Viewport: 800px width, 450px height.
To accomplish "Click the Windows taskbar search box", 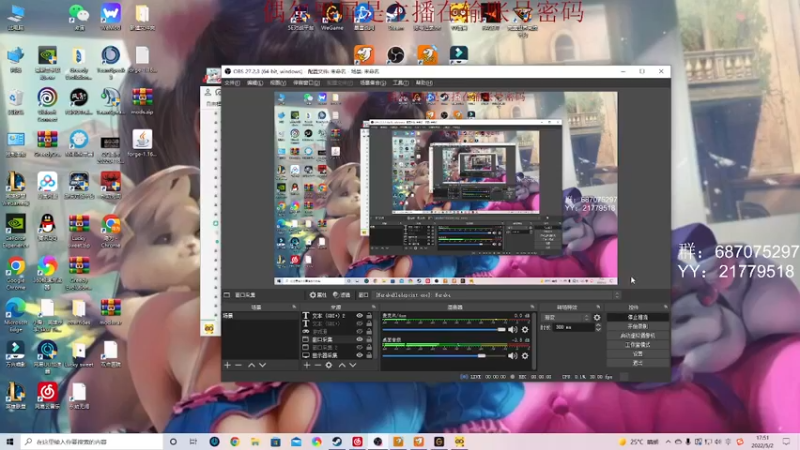I will 92,442.
